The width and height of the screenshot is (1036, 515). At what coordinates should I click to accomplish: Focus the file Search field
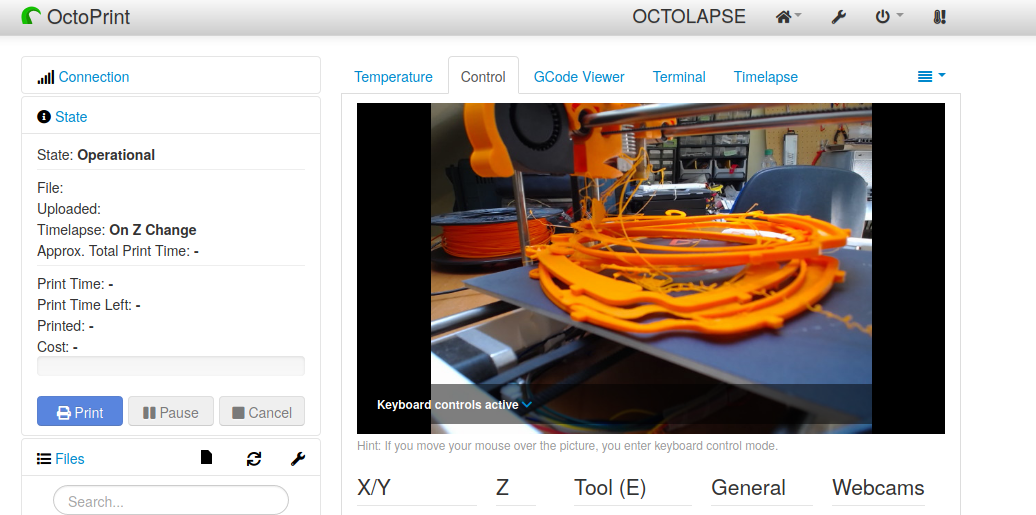click(171, 501)
